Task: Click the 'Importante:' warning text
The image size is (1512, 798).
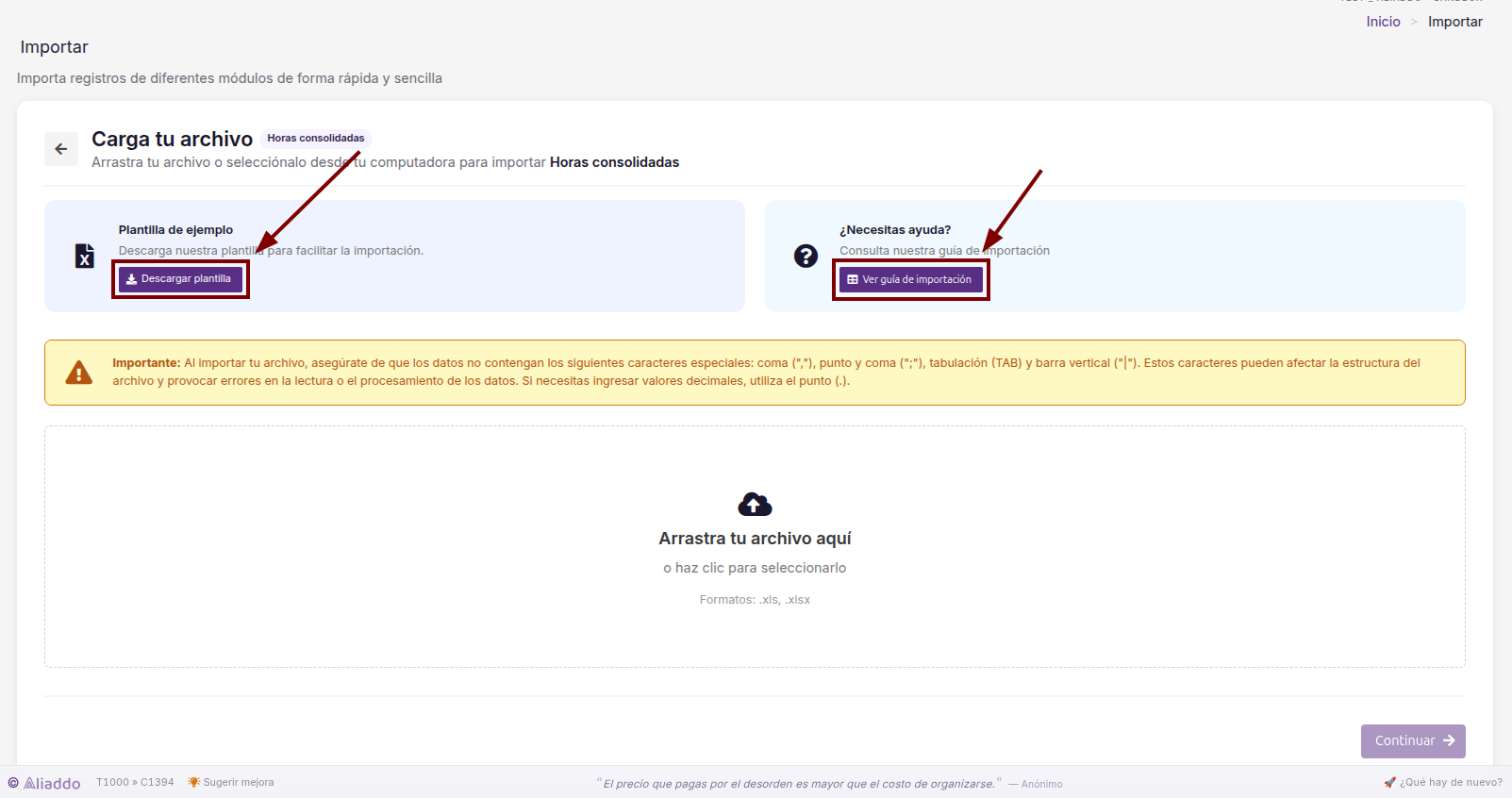Action: click(x=146, y=363)
